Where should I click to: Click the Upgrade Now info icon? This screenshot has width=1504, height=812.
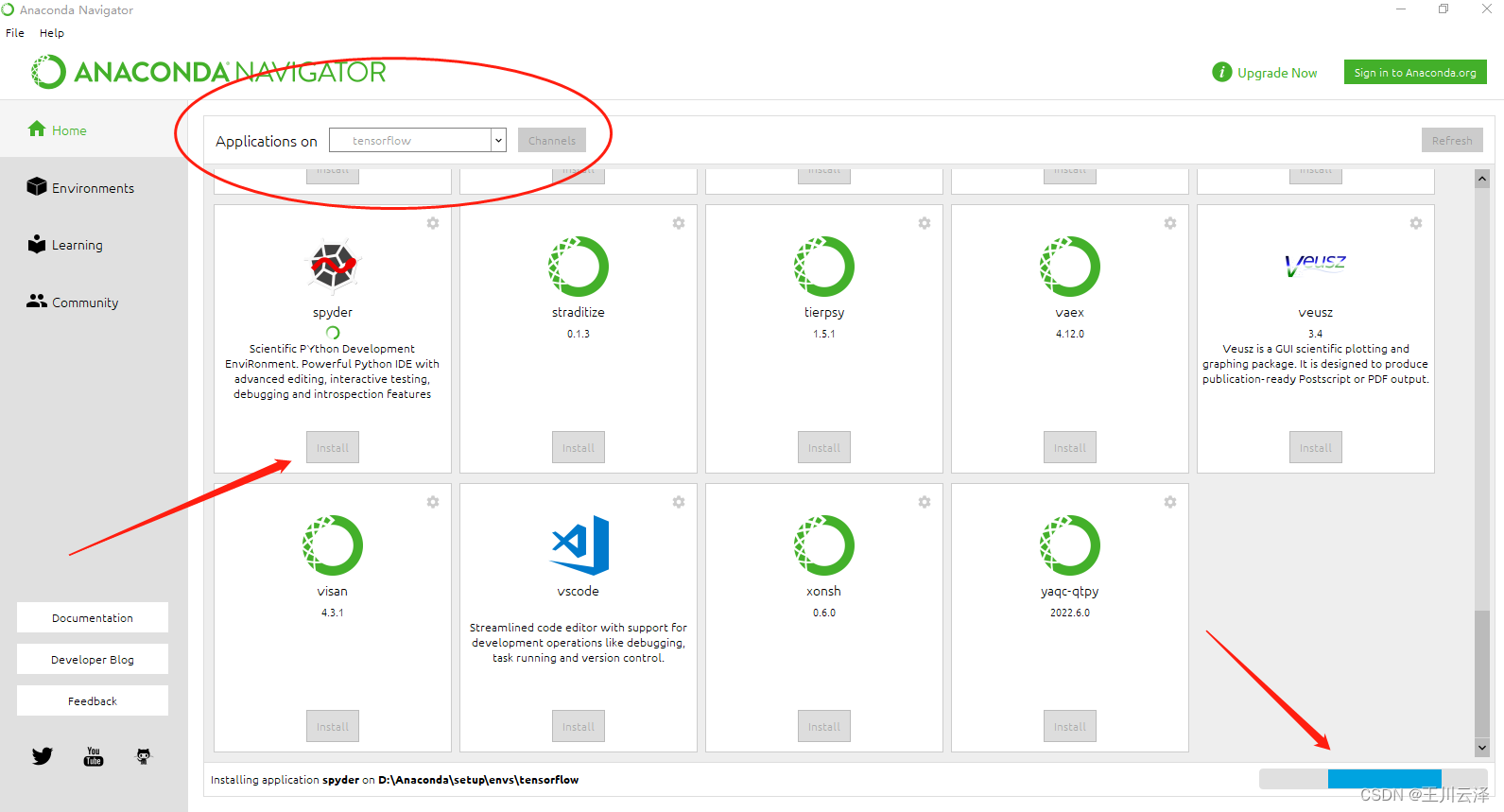(1222, 72)
